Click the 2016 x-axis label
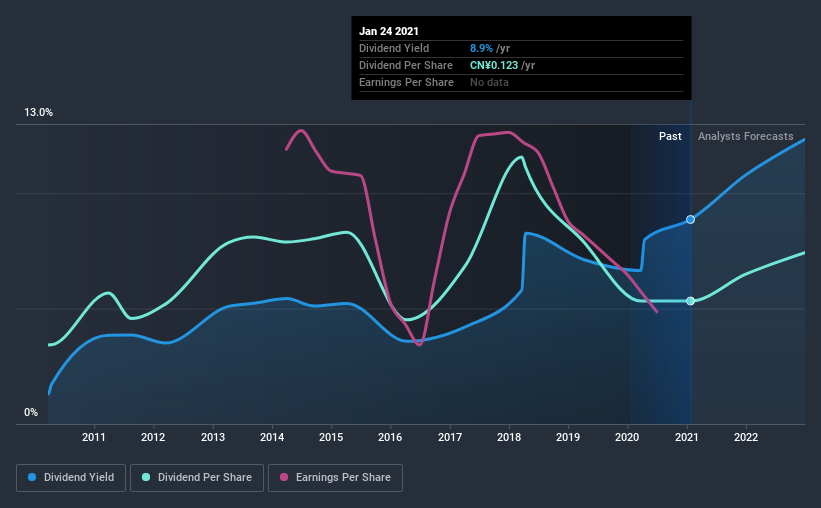This screenshot has height=508, width=821. 390,437
